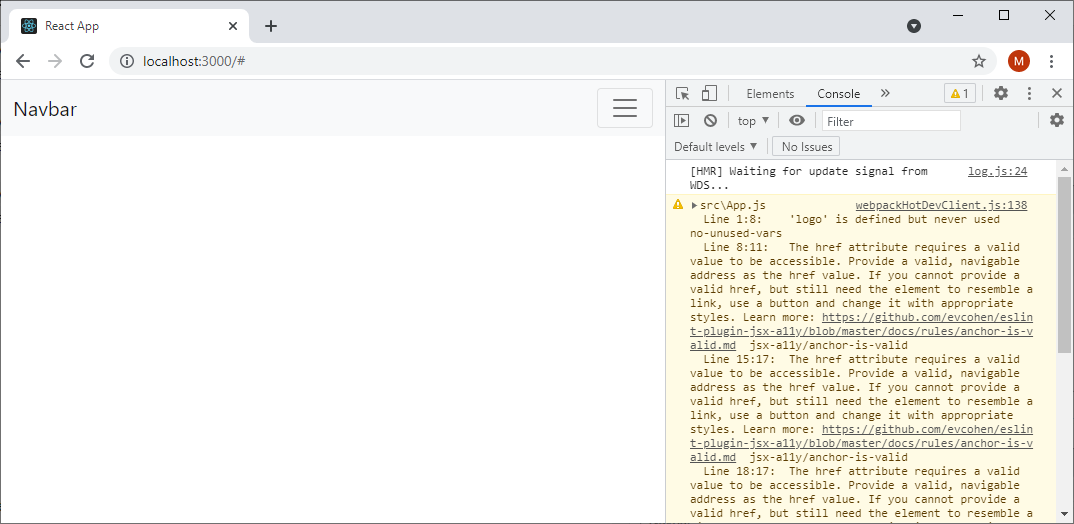This screenshot has width=1074, height=524.
Task: Clear the console
Action: [710, 121]
